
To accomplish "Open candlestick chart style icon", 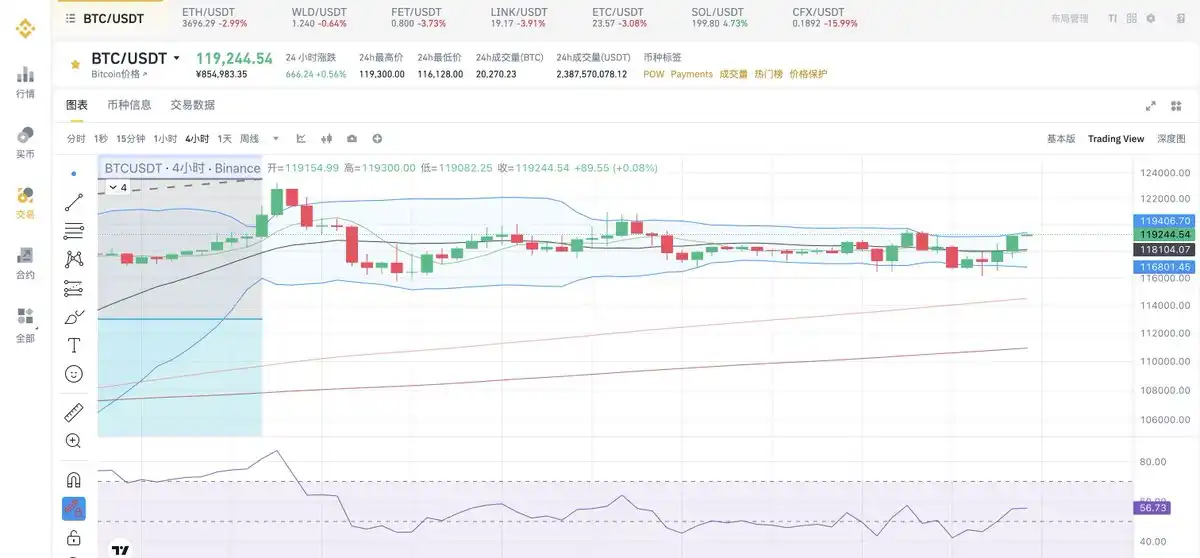I will click(326, 139).
